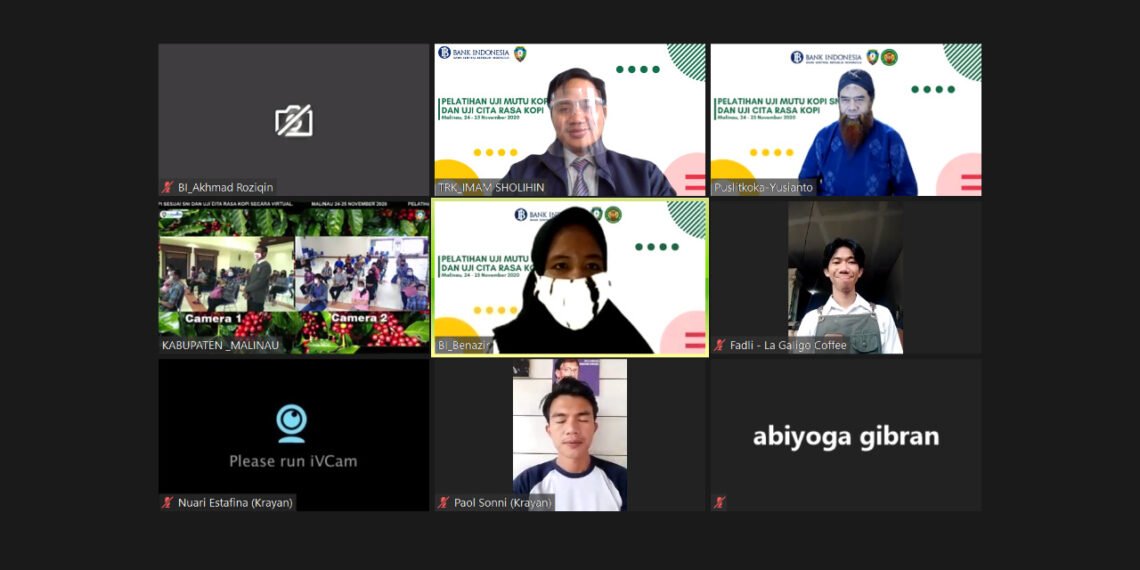Click the large 'abiyoga gibran' name text

[846, 437]
